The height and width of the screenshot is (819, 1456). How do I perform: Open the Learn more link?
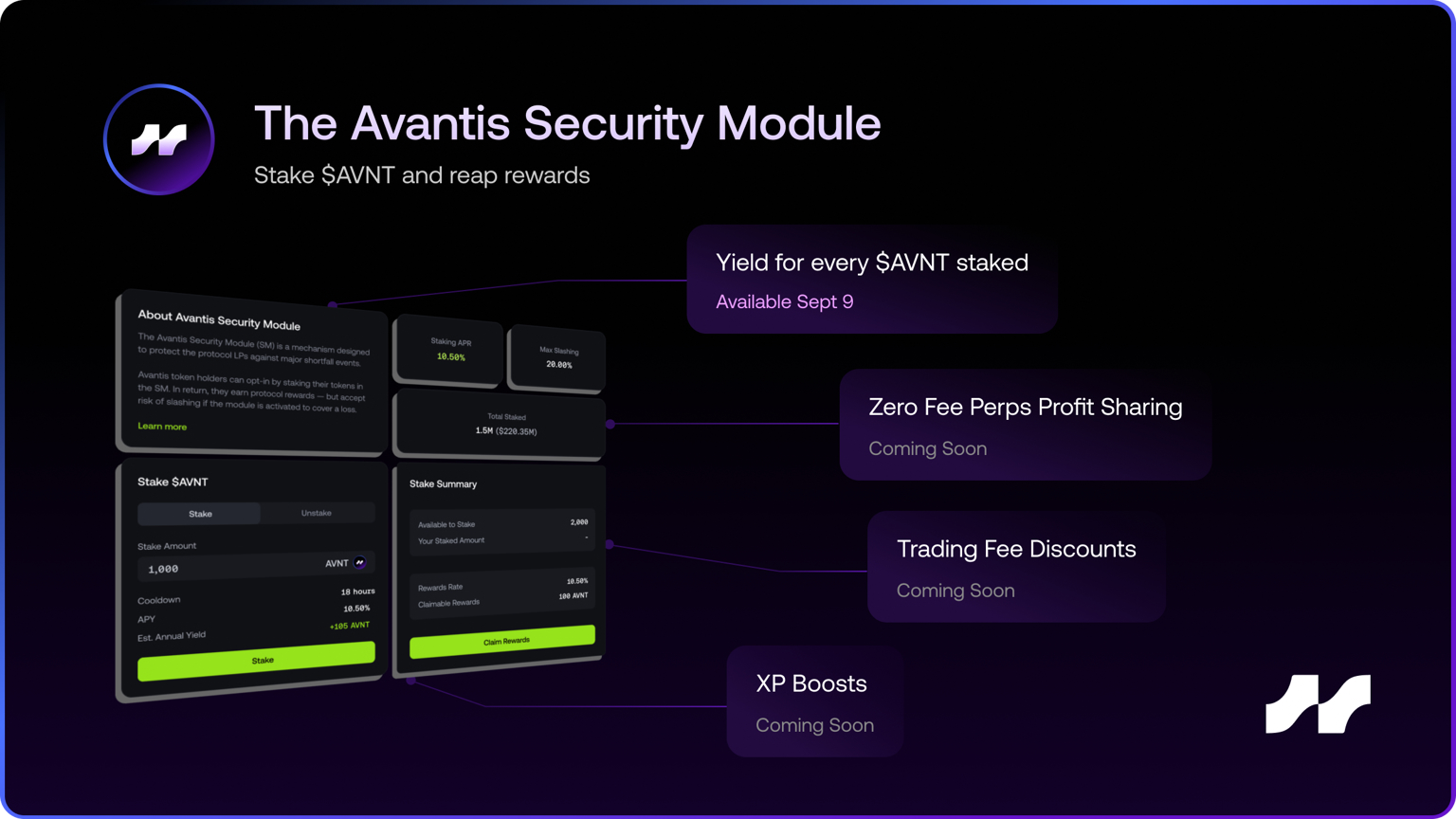[161, 427]
